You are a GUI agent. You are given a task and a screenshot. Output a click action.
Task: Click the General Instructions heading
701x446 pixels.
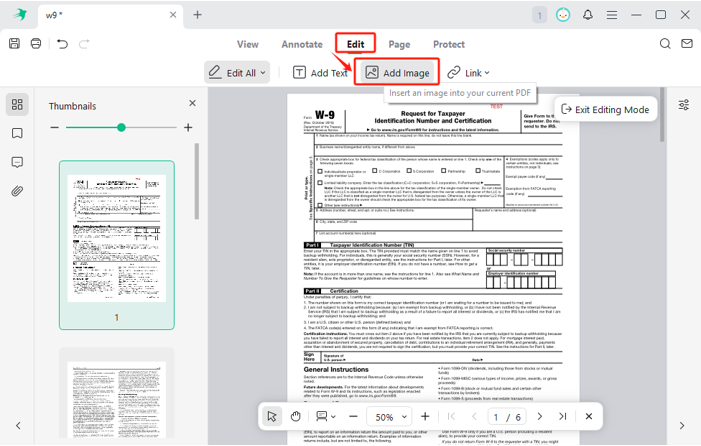(336, 370)
